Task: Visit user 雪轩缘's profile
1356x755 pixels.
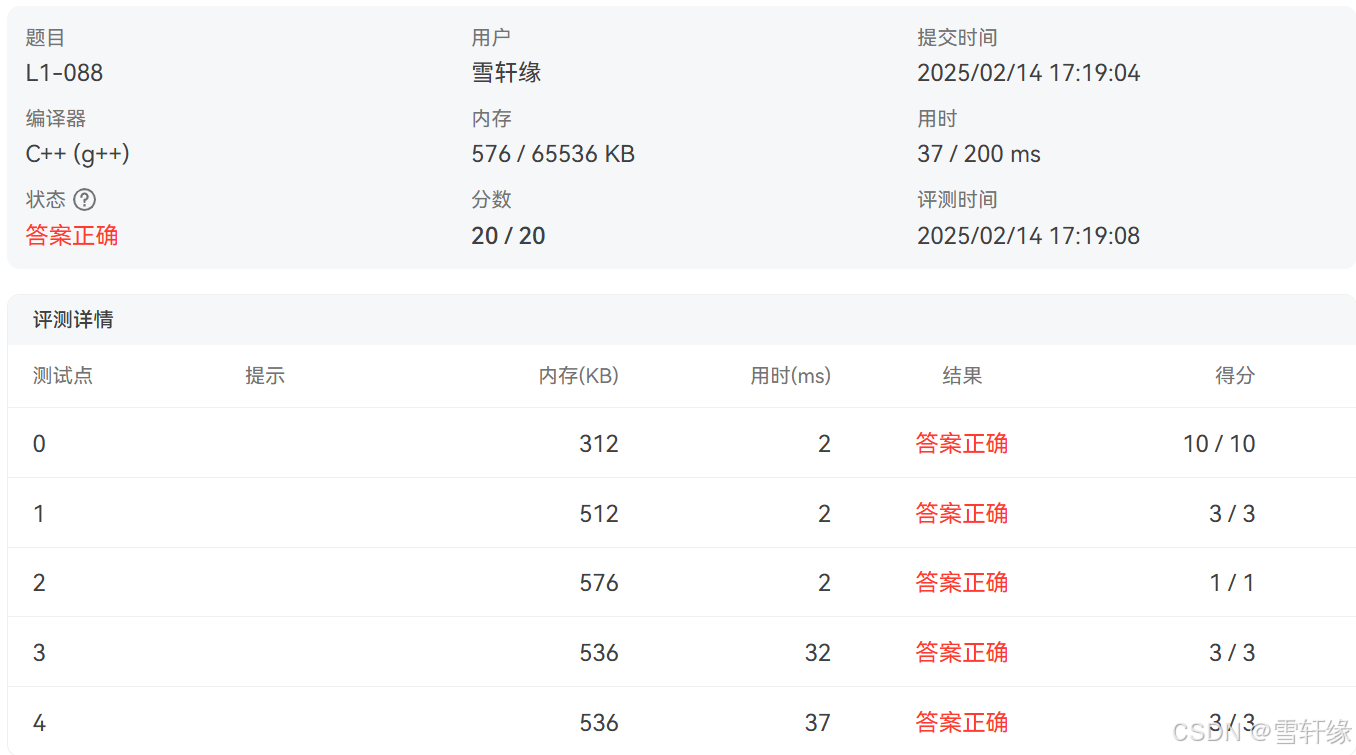Action: (x=506, y=72)
